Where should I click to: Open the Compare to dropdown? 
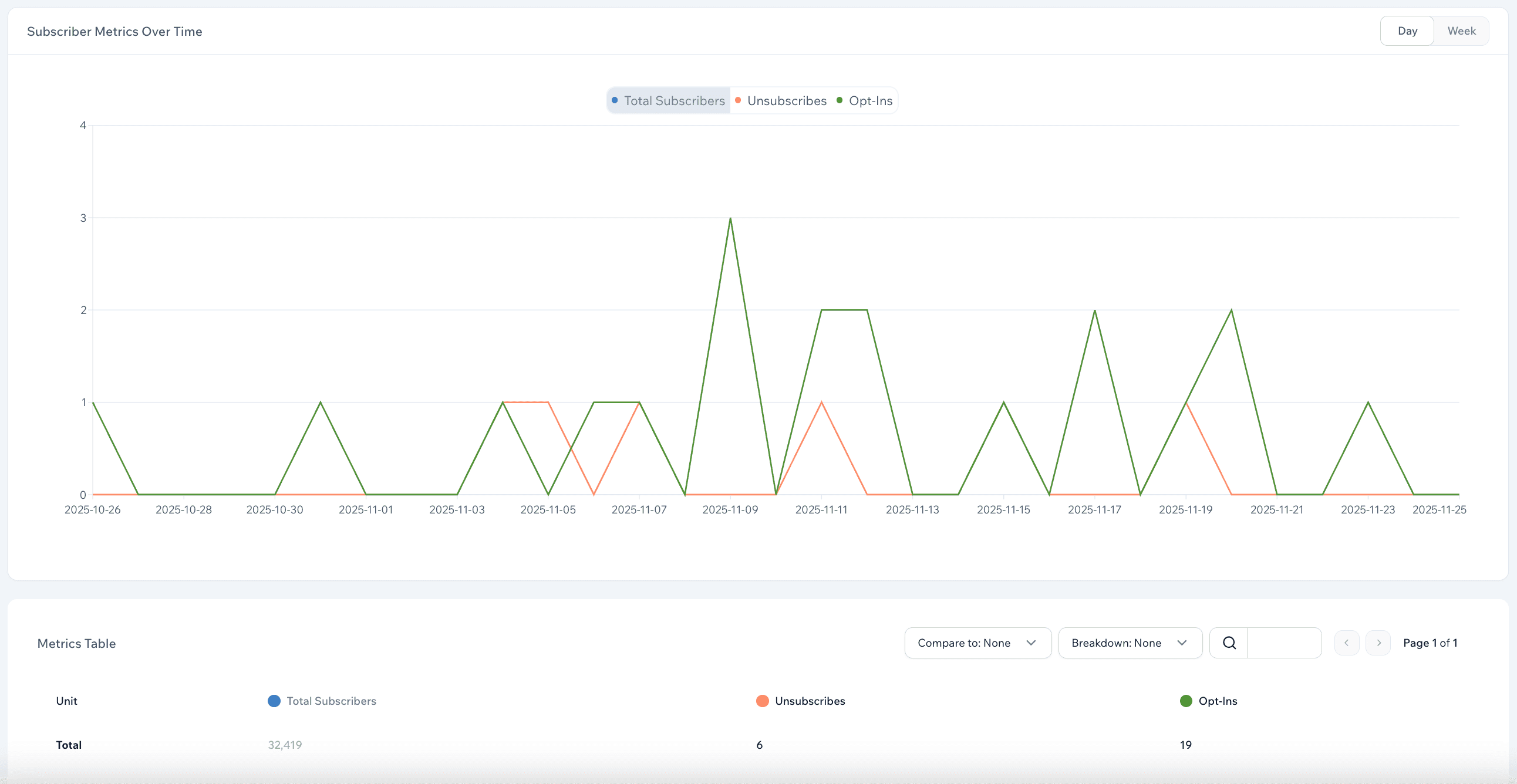977,643
